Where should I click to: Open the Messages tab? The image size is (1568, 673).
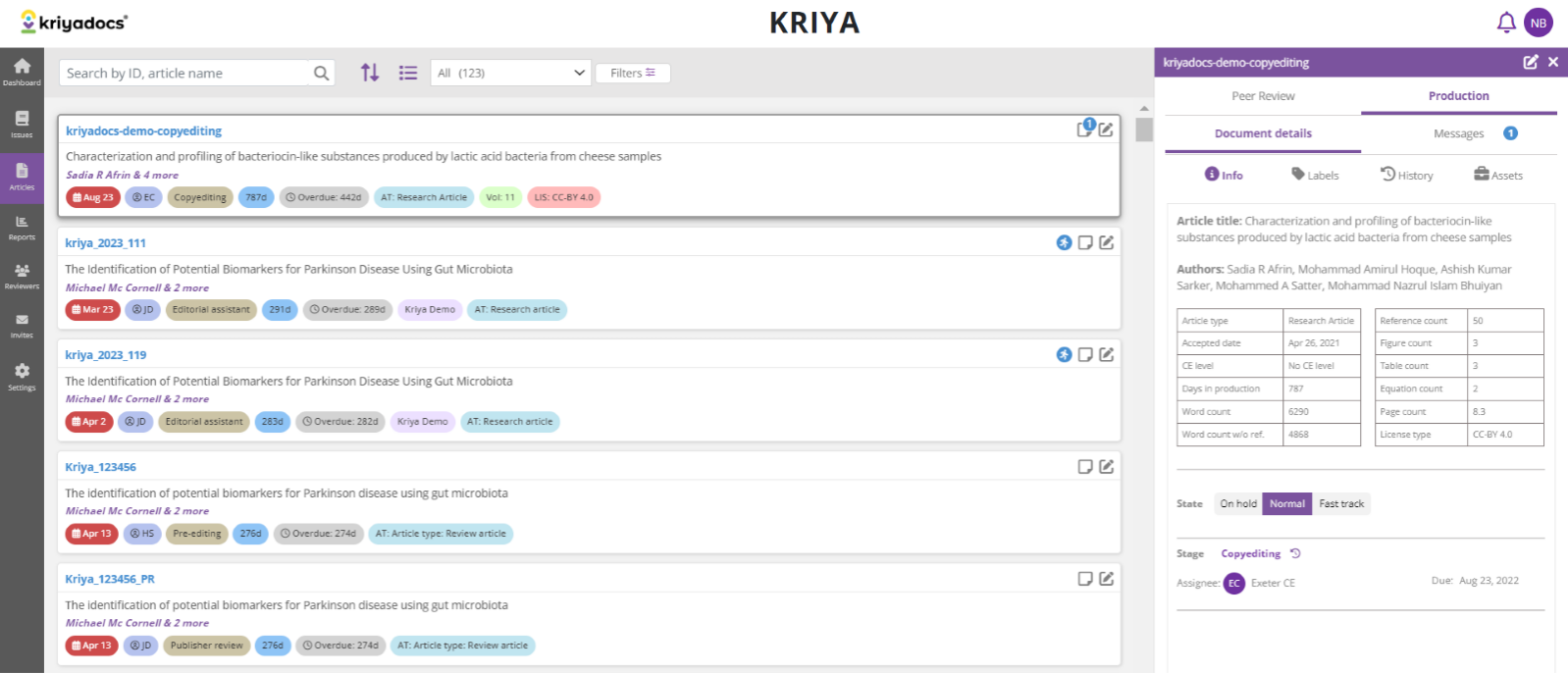pos(1459,133)
